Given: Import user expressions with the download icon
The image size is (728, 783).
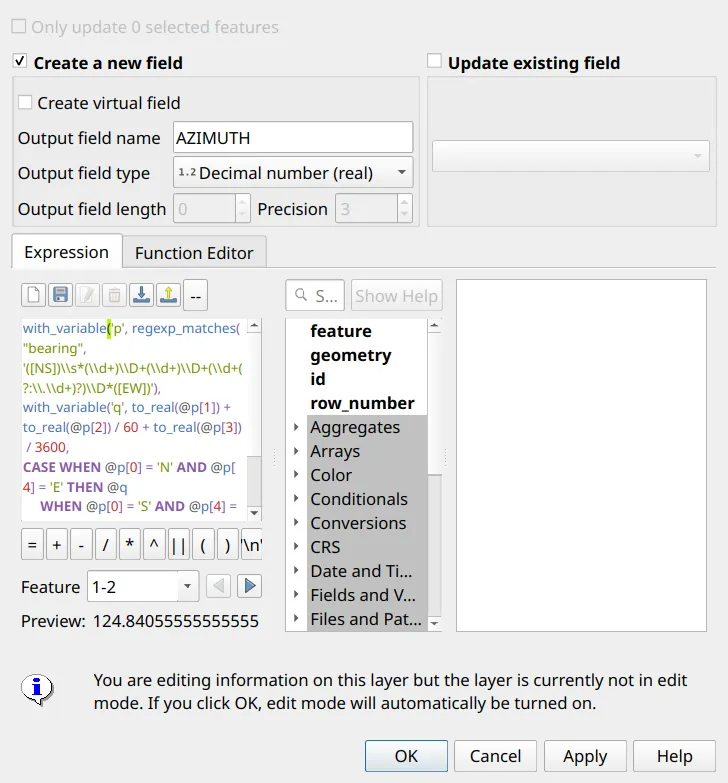Looking at the screenshot, I should pos(141,295).
